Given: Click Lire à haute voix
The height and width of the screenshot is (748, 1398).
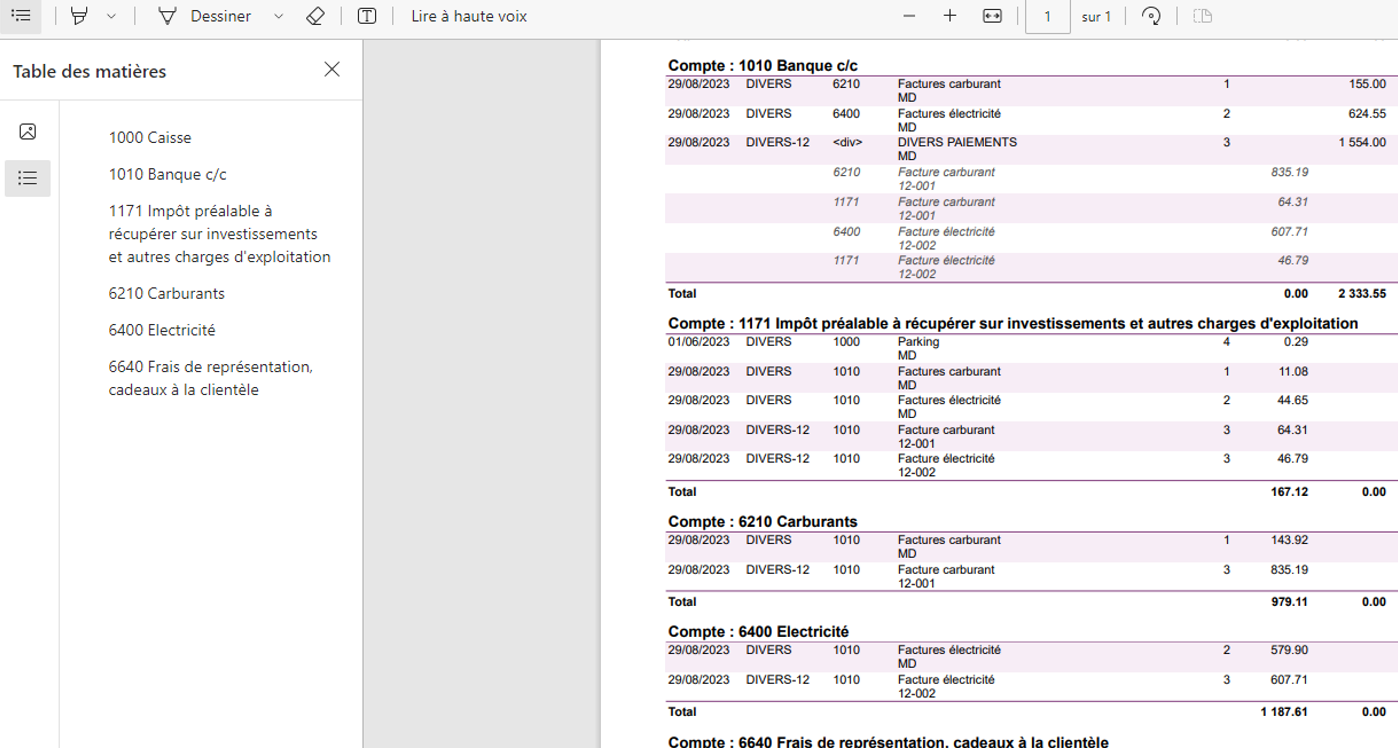Looking at the screenshot, I should [468, 16].
